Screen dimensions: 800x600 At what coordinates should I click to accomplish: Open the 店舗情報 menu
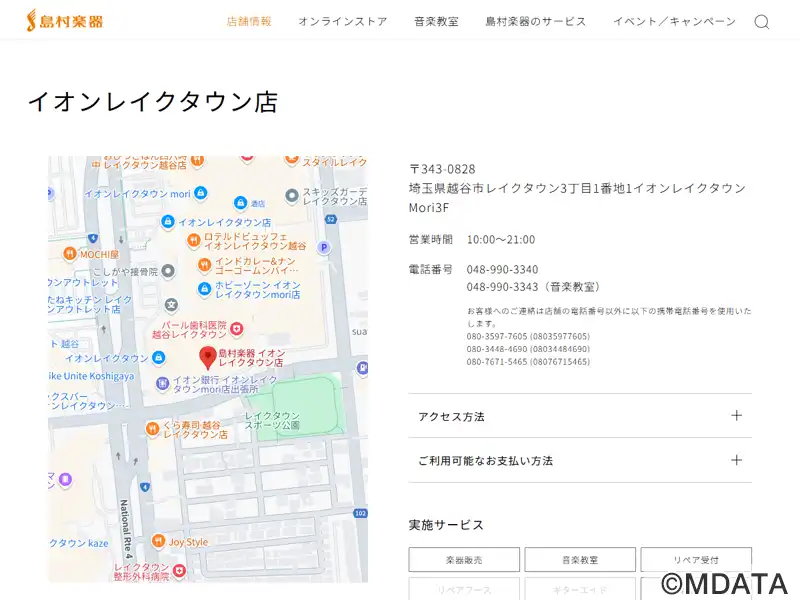pos(249,21)
